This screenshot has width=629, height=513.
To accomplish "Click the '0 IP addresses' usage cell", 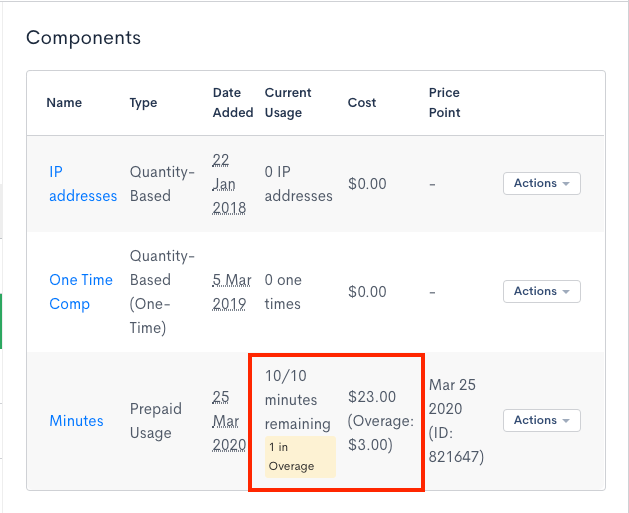I will 298,184.
